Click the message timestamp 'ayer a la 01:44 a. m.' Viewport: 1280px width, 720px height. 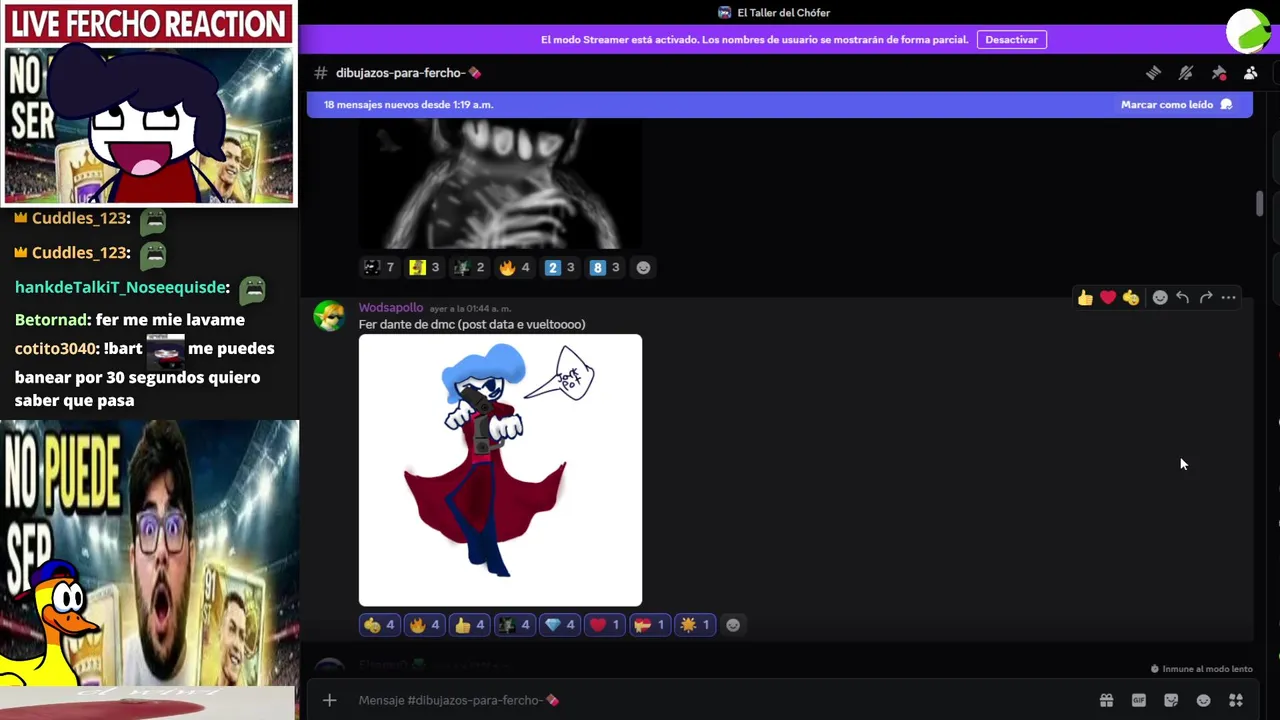[470, 309]
